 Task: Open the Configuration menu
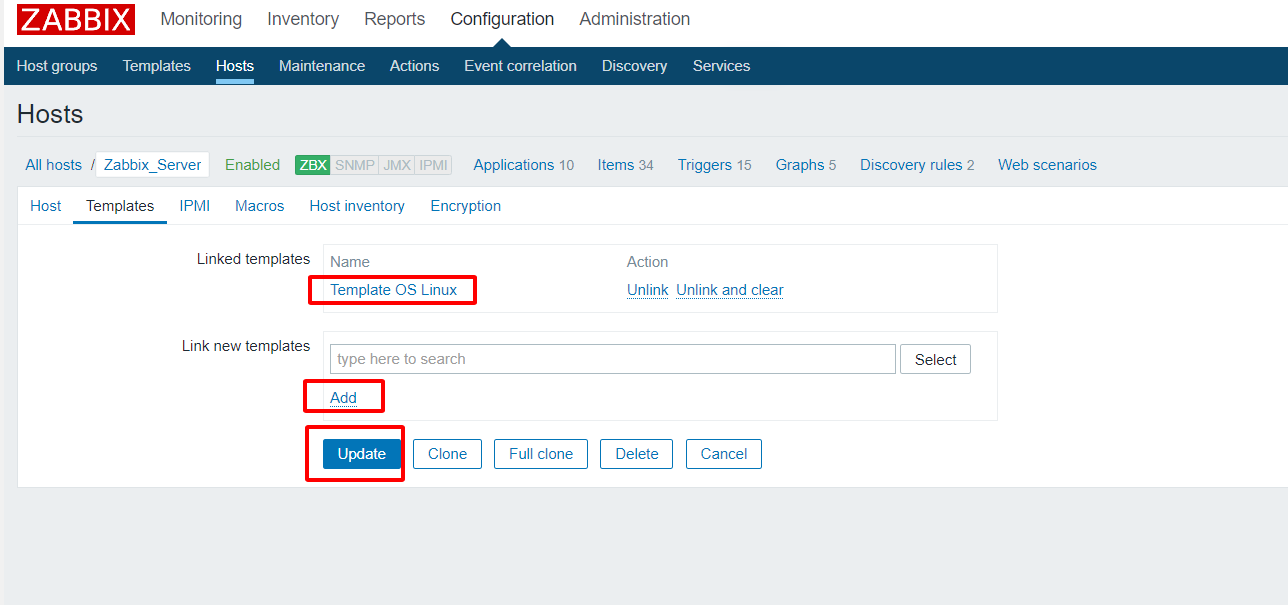point(502,19)
